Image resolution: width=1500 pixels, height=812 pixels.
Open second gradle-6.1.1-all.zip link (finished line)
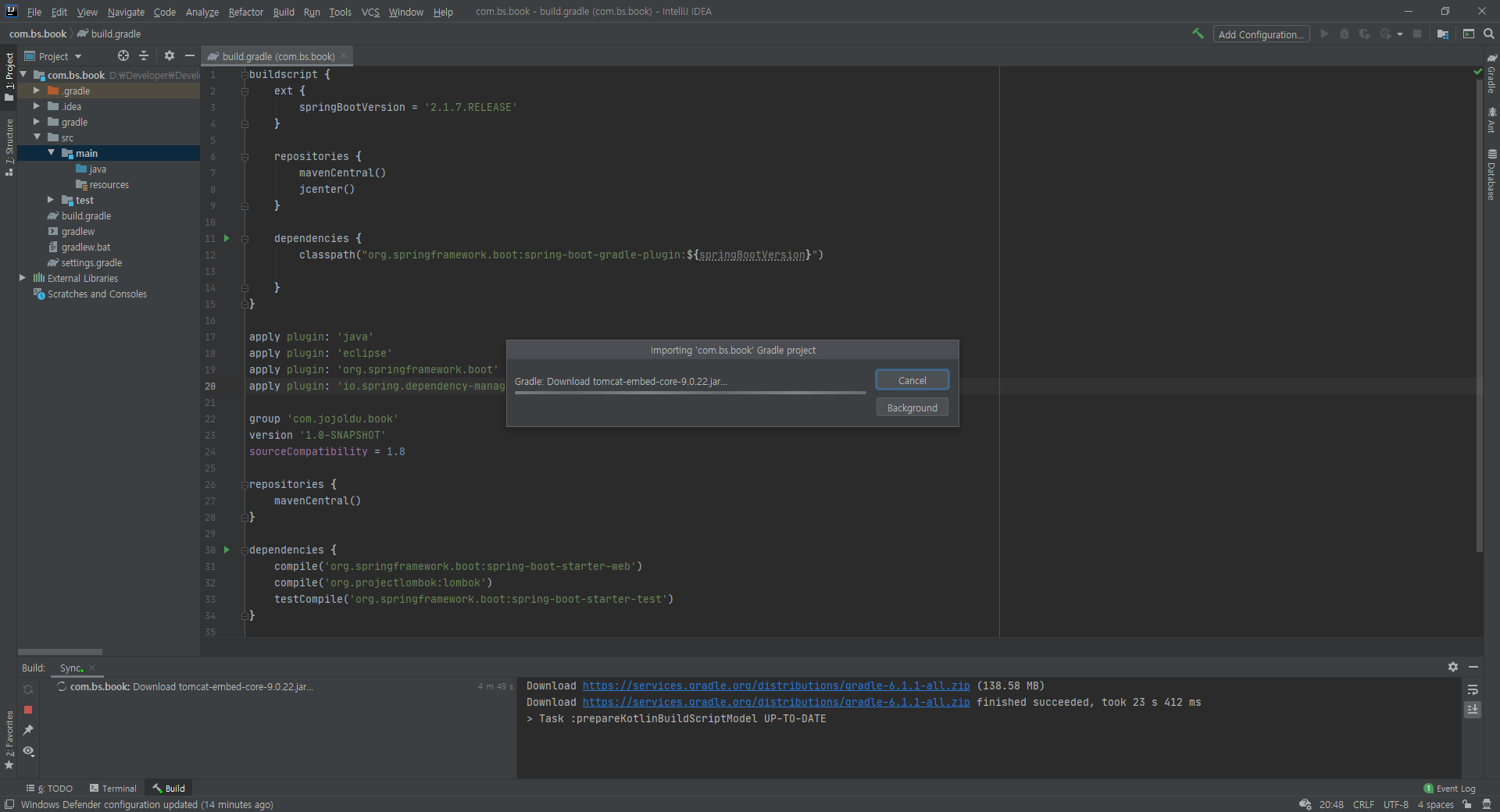(x=776, y=702)
